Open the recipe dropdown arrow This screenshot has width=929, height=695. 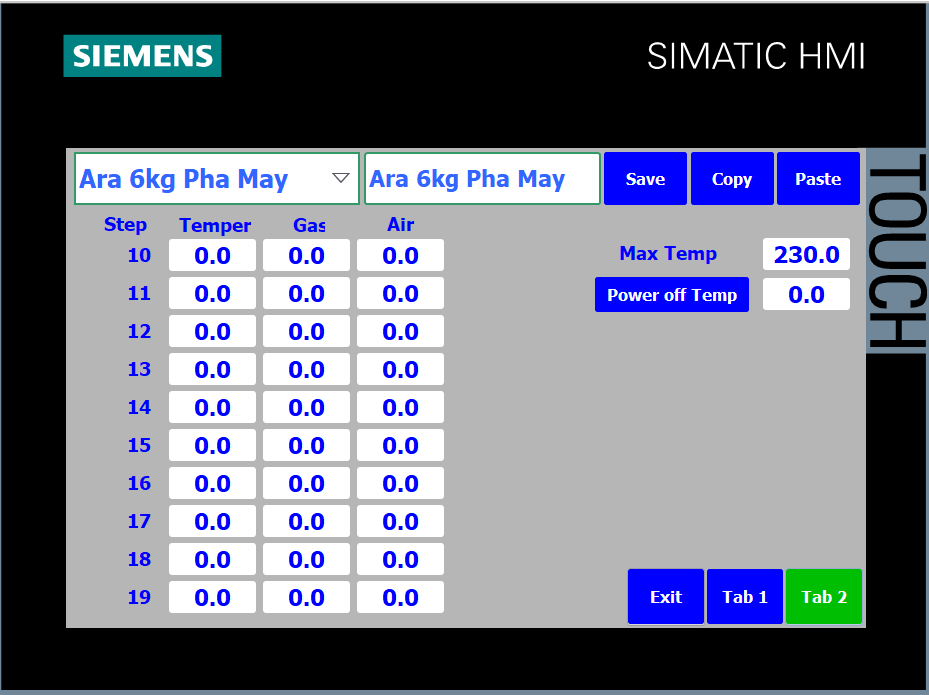(340, 178)
